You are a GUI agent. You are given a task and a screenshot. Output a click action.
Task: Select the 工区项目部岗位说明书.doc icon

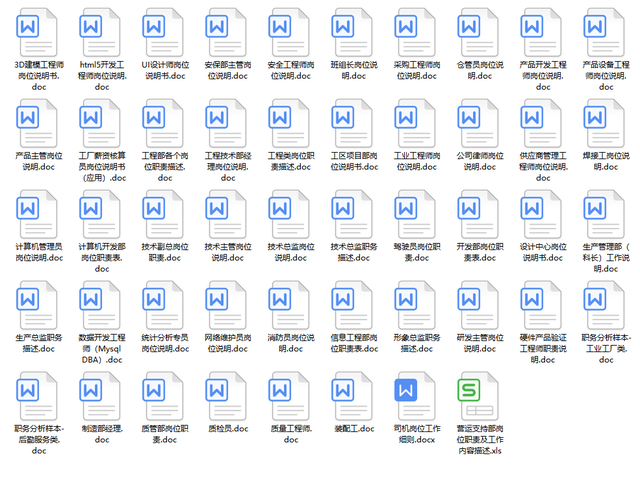[x=351, y=123]
